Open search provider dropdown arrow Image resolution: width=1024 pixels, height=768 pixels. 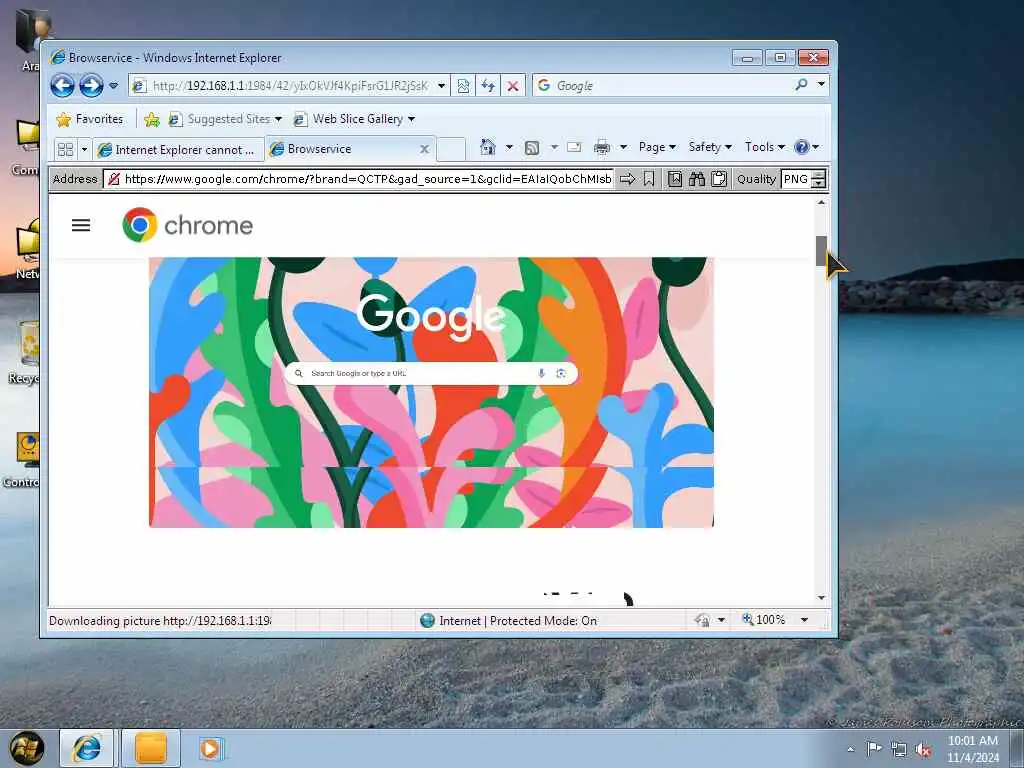(x=821, y=84)
